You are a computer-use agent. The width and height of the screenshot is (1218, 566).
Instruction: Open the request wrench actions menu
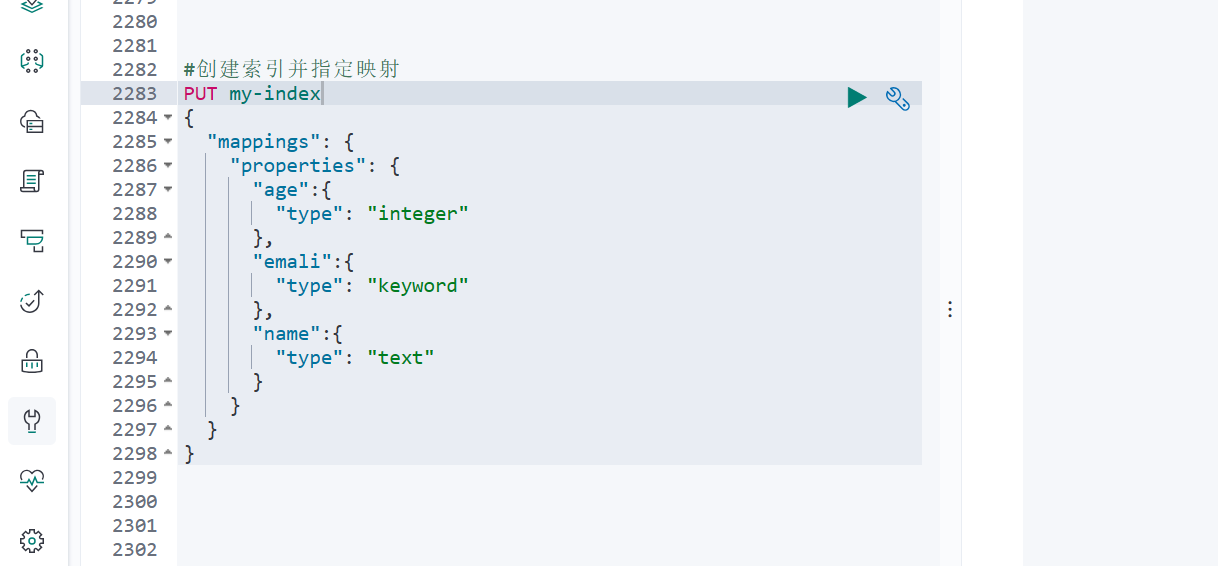[x=897, y=98]
